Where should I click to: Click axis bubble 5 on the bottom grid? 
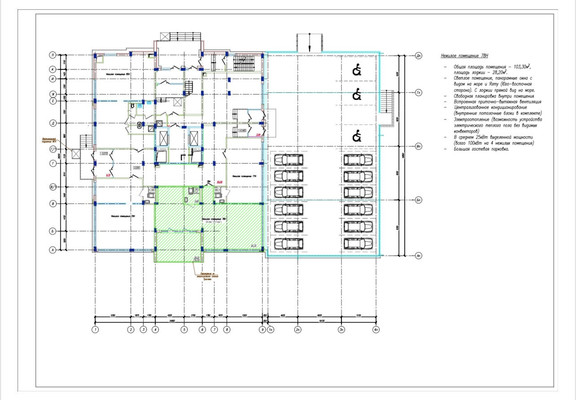(x=184, y=329)
